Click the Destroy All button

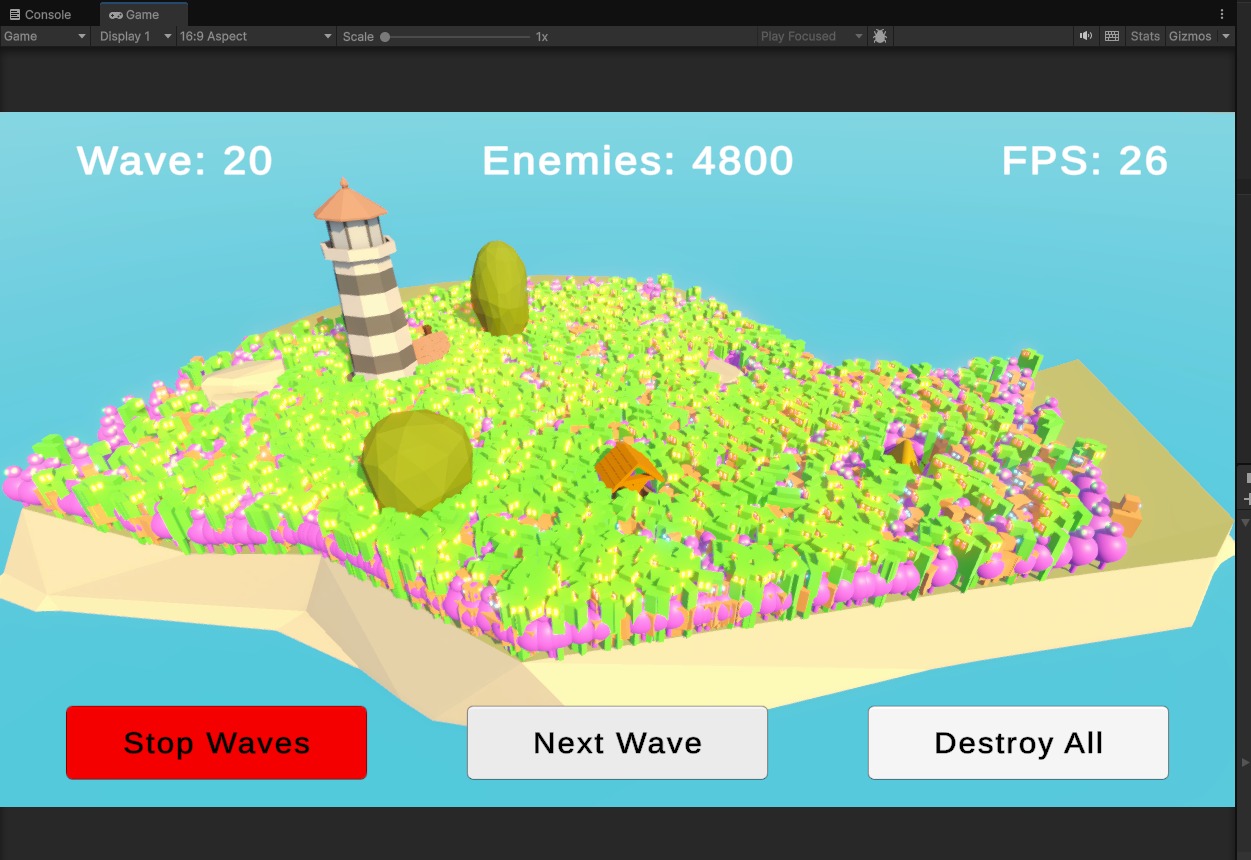coord(1018,743)
